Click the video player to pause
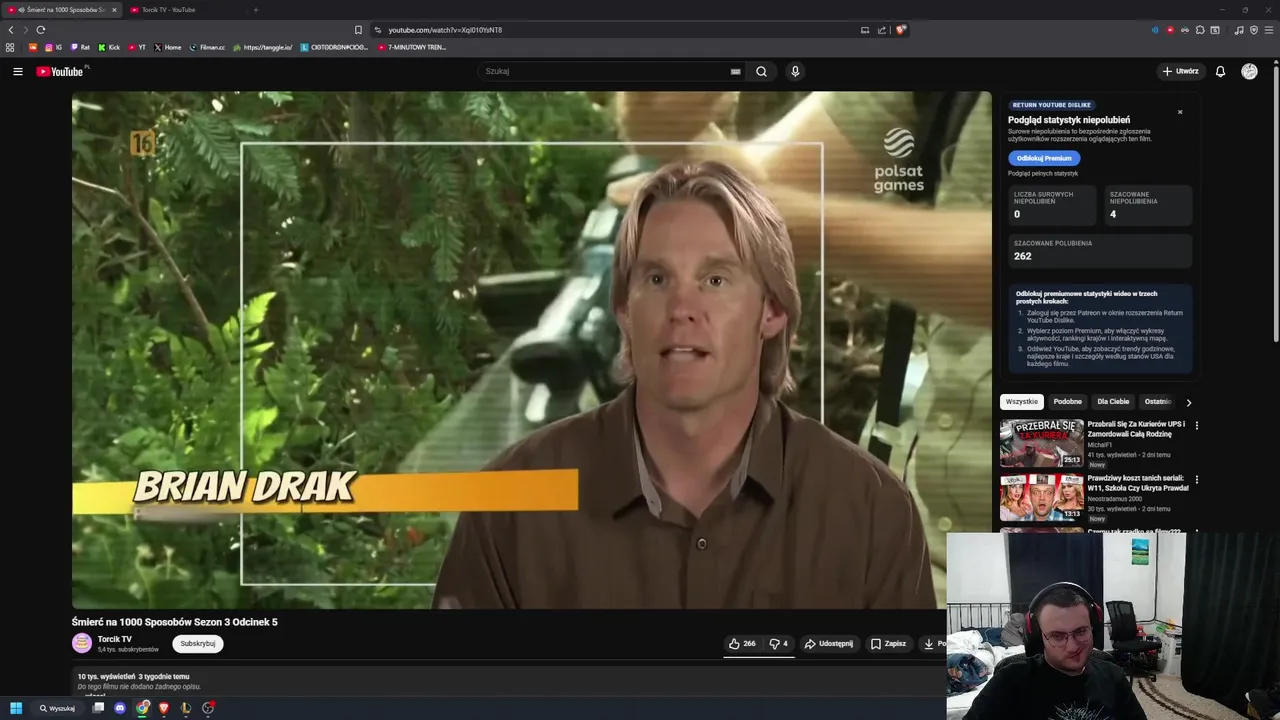The image size is (1280, 720). [x=531, y=350]
